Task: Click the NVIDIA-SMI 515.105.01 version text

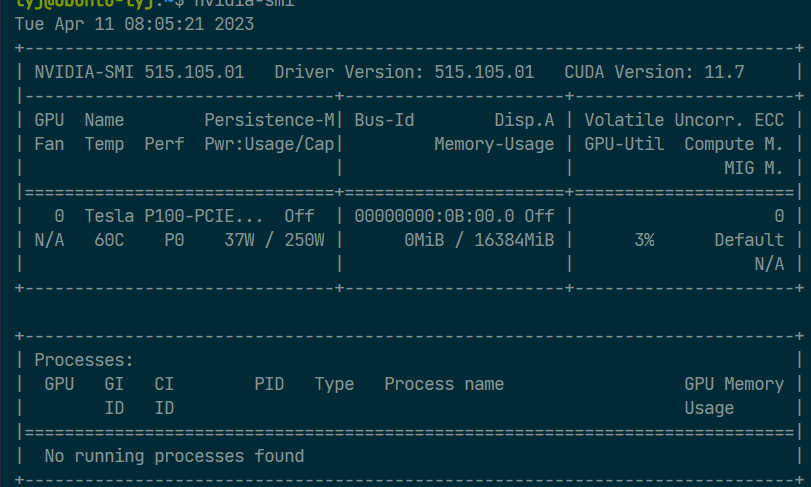Action: [144, 72]
